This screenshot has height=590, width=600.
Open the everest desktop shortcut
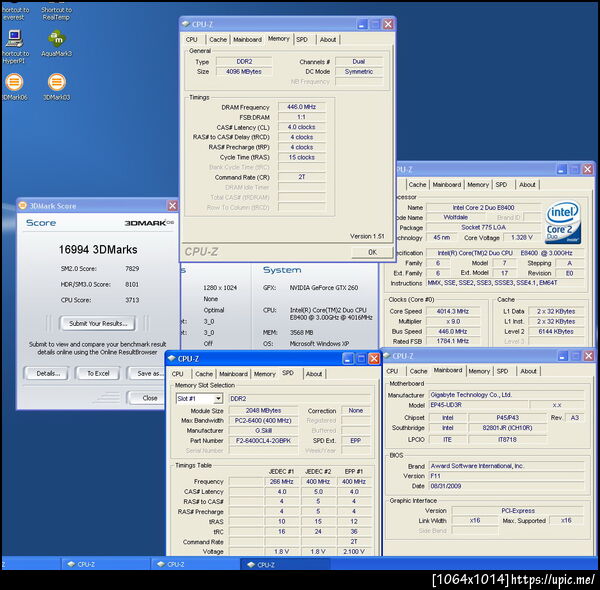pyautogui.click(x=15, y=13)
